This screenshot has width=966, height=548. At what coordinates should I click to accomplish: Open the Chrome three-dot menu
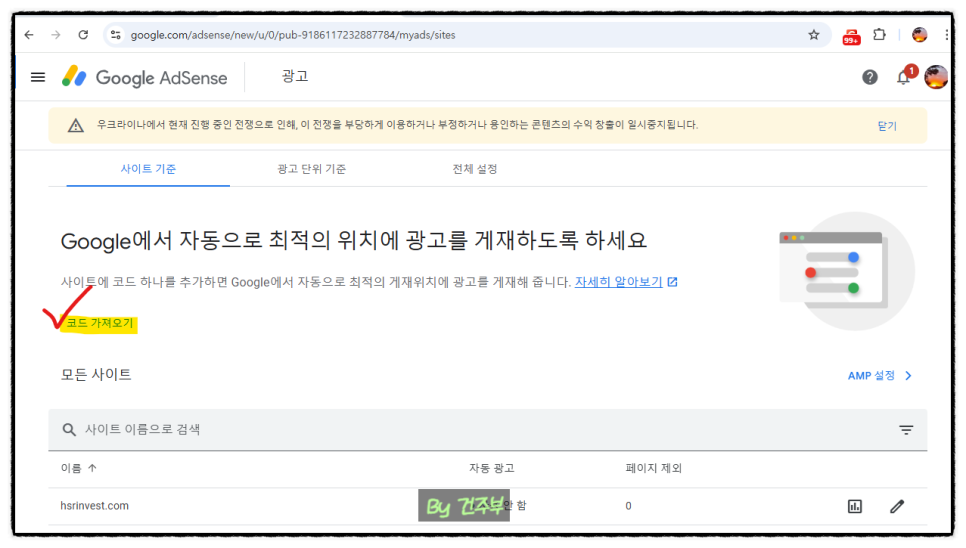946,35
